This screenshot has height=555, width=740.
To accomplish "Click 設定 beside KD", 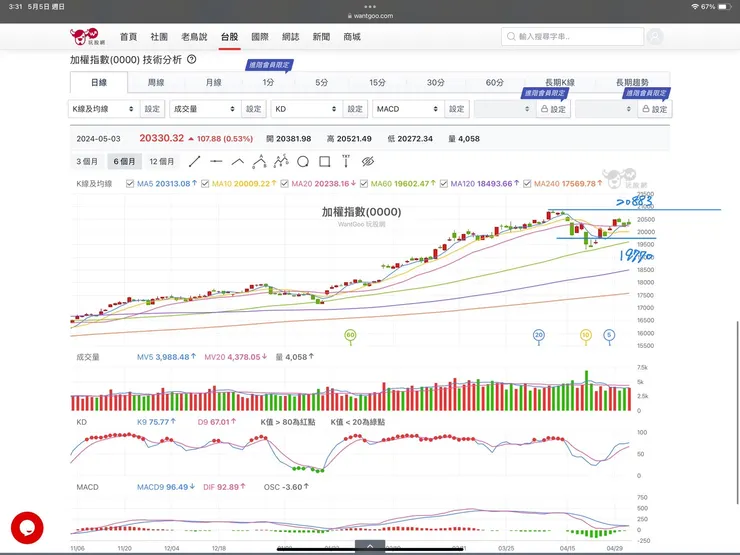I will point(355,109).
